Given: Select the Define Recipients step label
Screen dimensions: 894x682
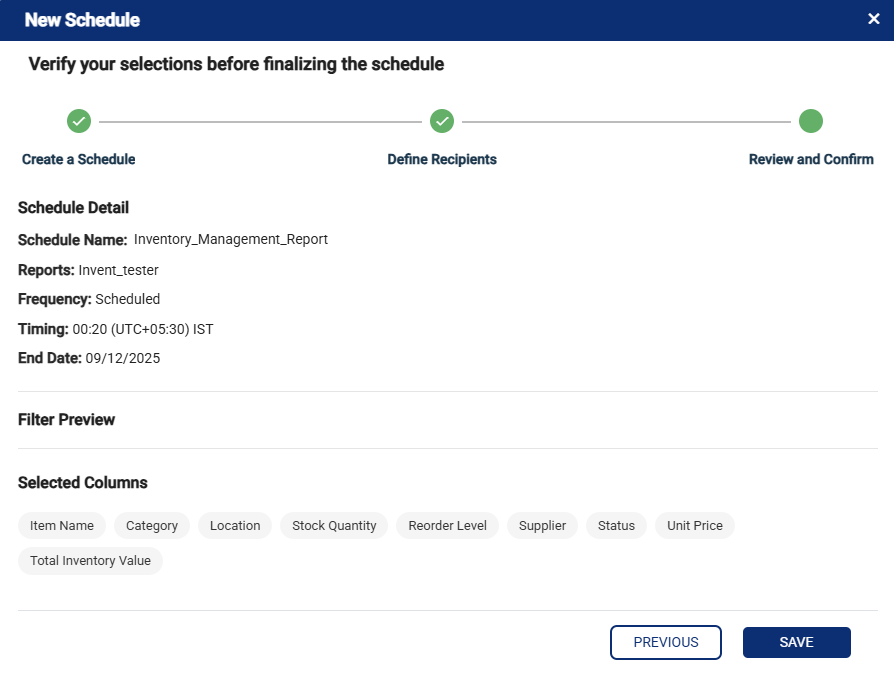Looking at the screenshot, I should coord(442,159).
